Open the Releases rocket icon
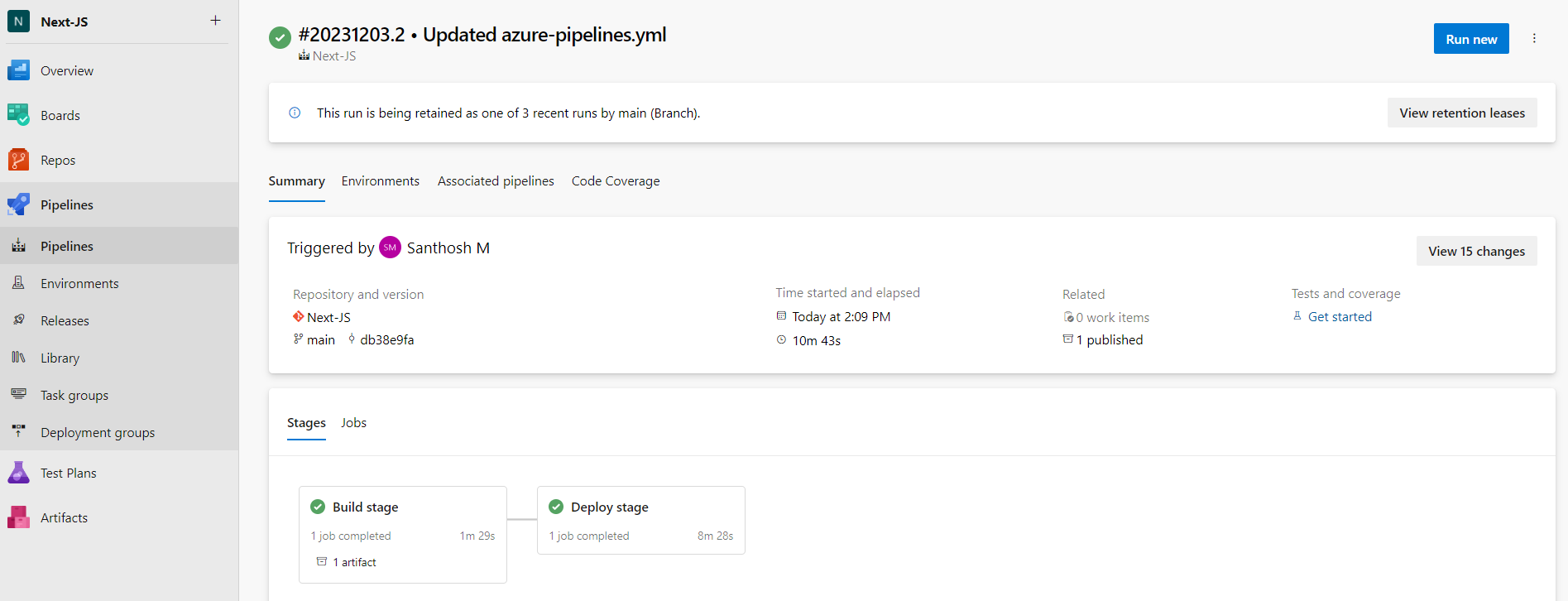Image resolution: width=1568 pixels, height=601 pixels. 18,320
